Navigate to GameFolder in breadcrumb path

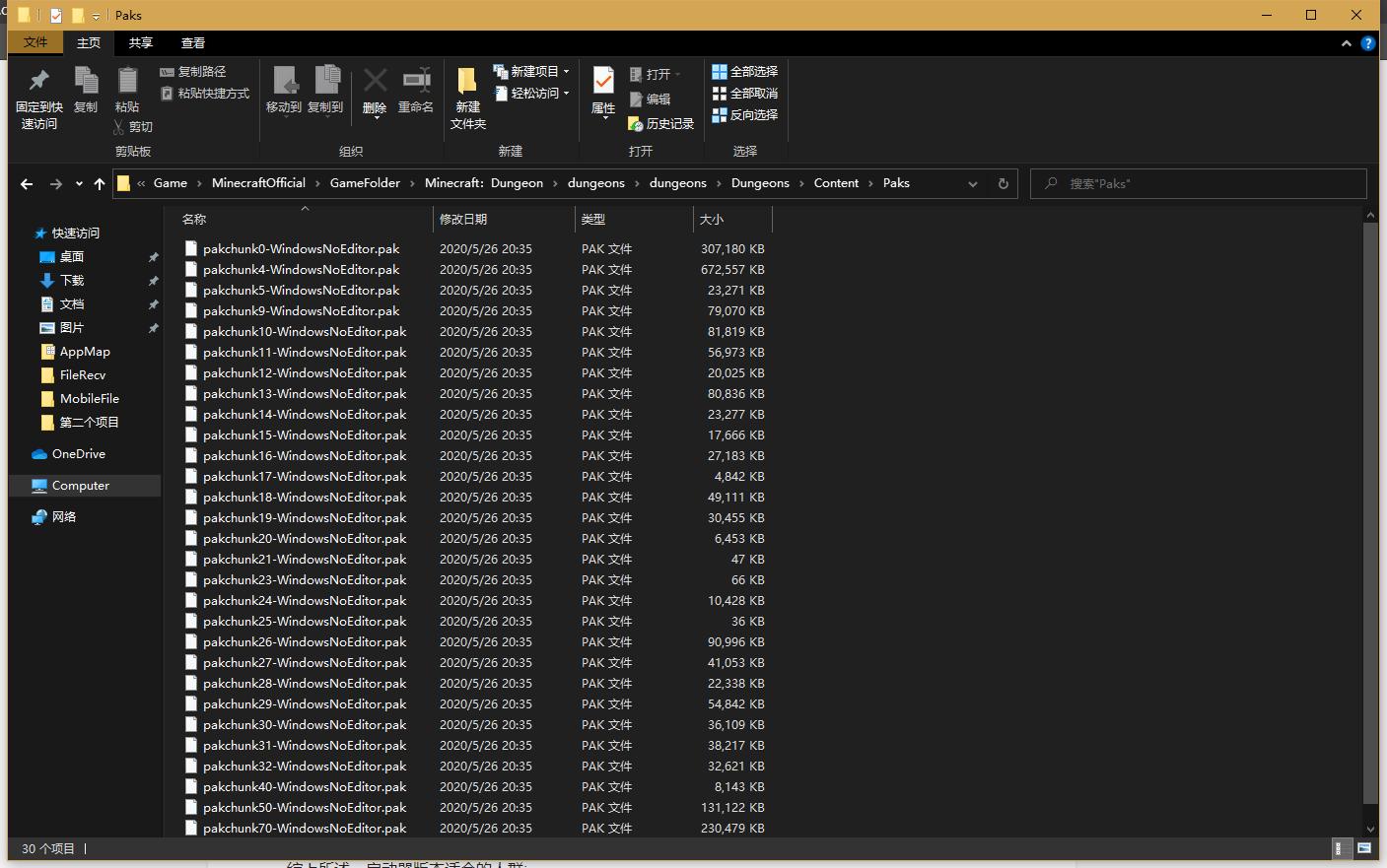(x=365, y=183)
